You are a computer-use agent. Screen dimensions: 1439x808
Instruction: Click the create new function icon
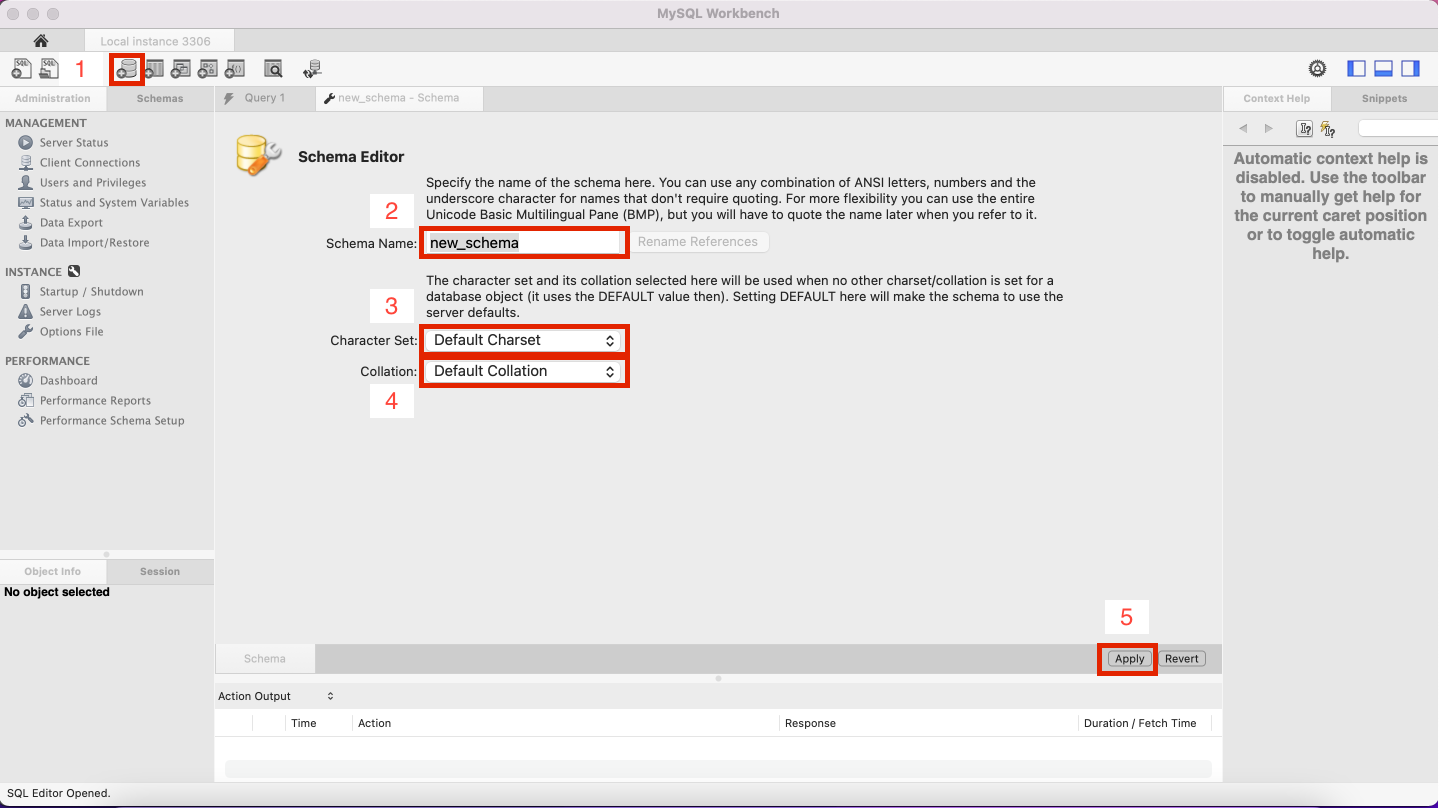tap(235, 69)
